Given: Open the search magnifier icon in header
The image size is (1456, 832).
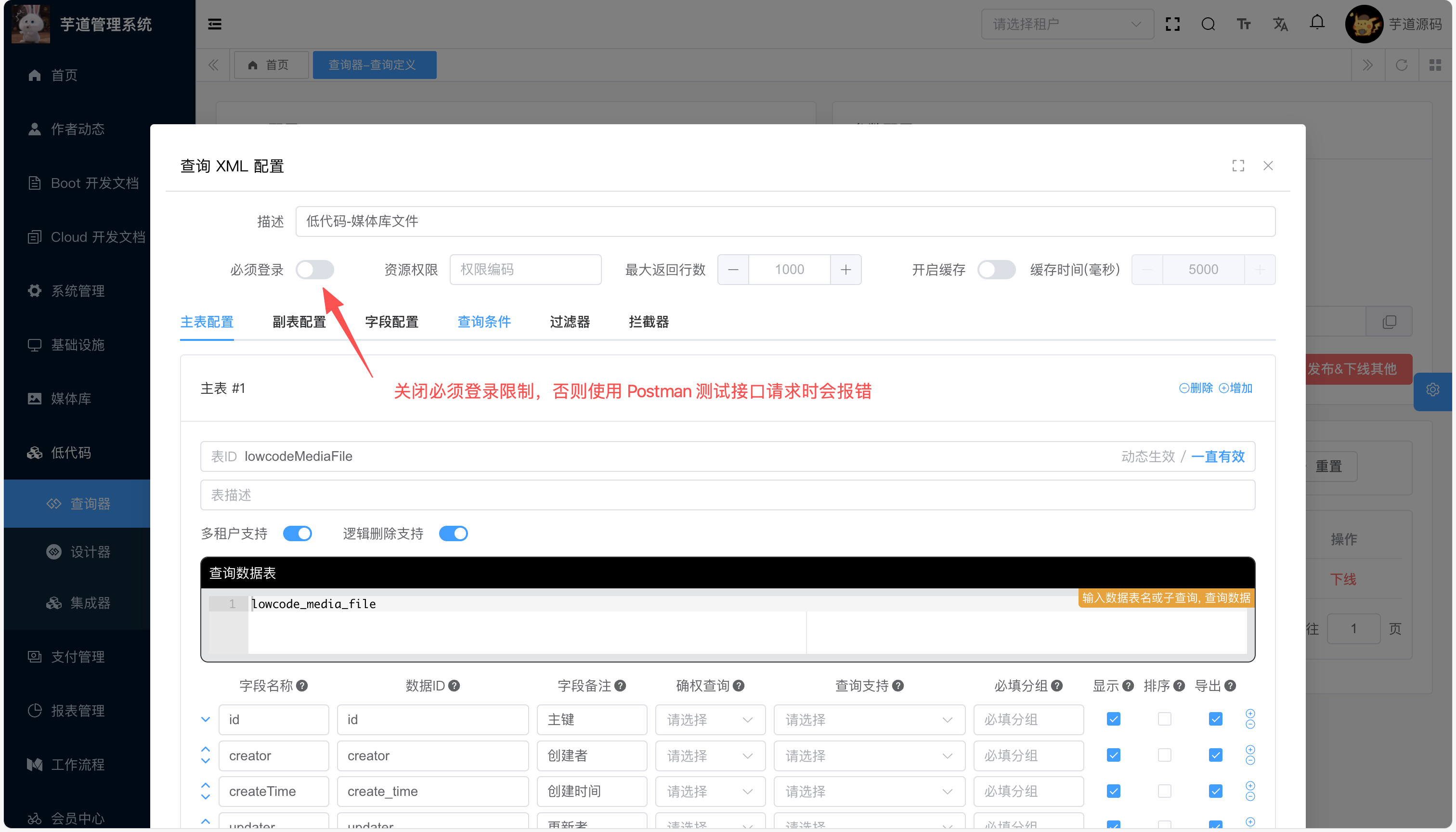Looking at the screenshot, I should click(1208, 24).
